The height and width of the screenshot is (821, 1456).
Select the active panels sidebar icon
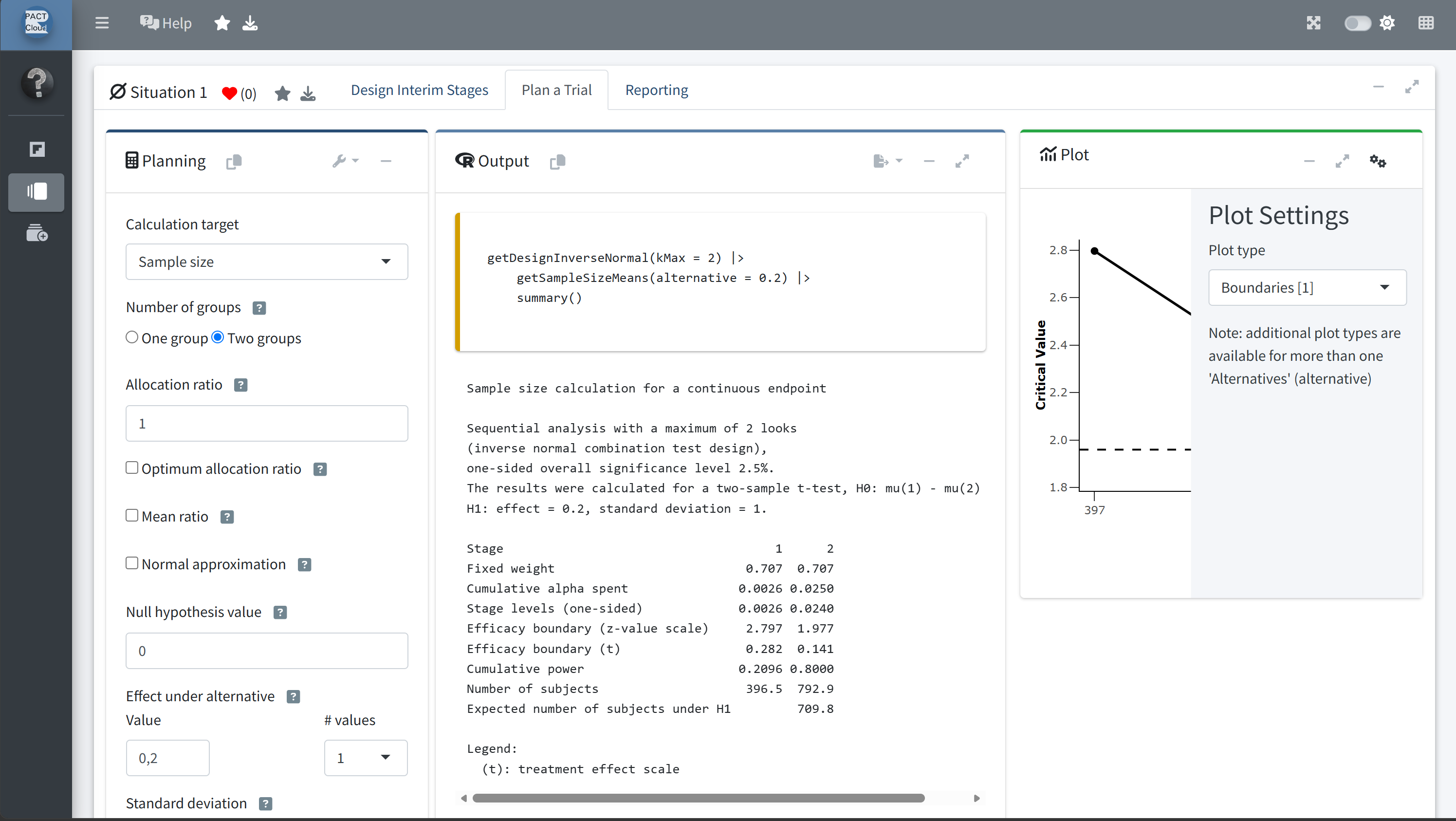point(36,192)
